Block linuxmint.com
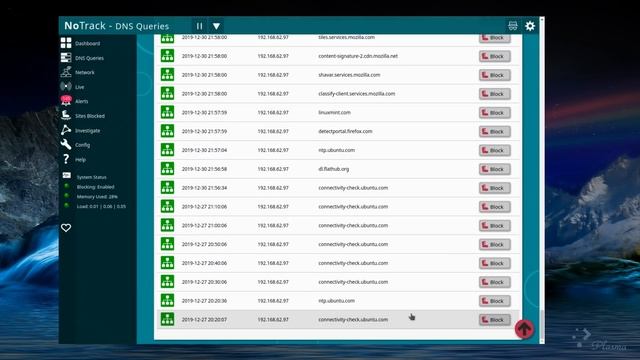This screenshot has height=360, width=640. pos(495,113)
